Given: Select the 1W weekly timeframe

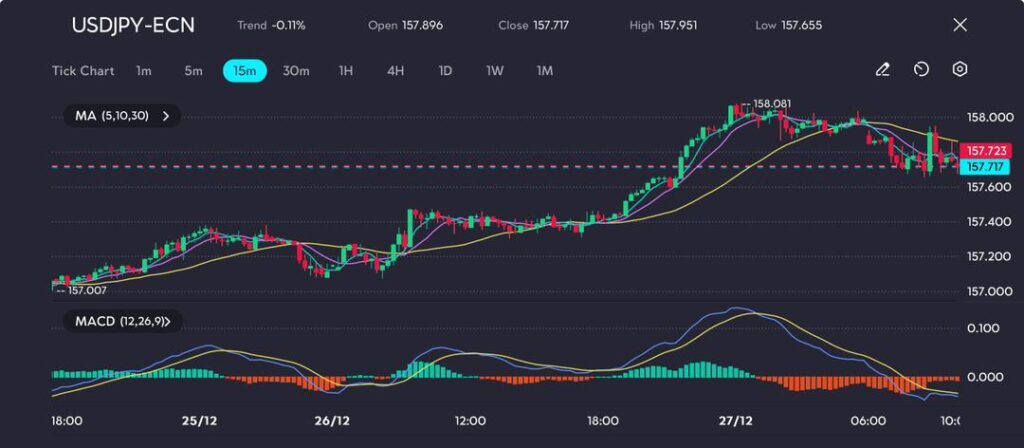Looking at the screenshot, I should tap(495, 71).
